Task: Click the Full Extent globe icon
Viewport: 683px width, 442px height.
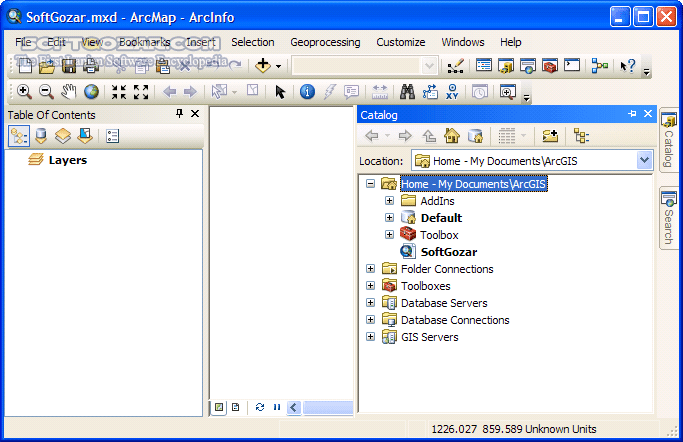Action: (91, 92)
